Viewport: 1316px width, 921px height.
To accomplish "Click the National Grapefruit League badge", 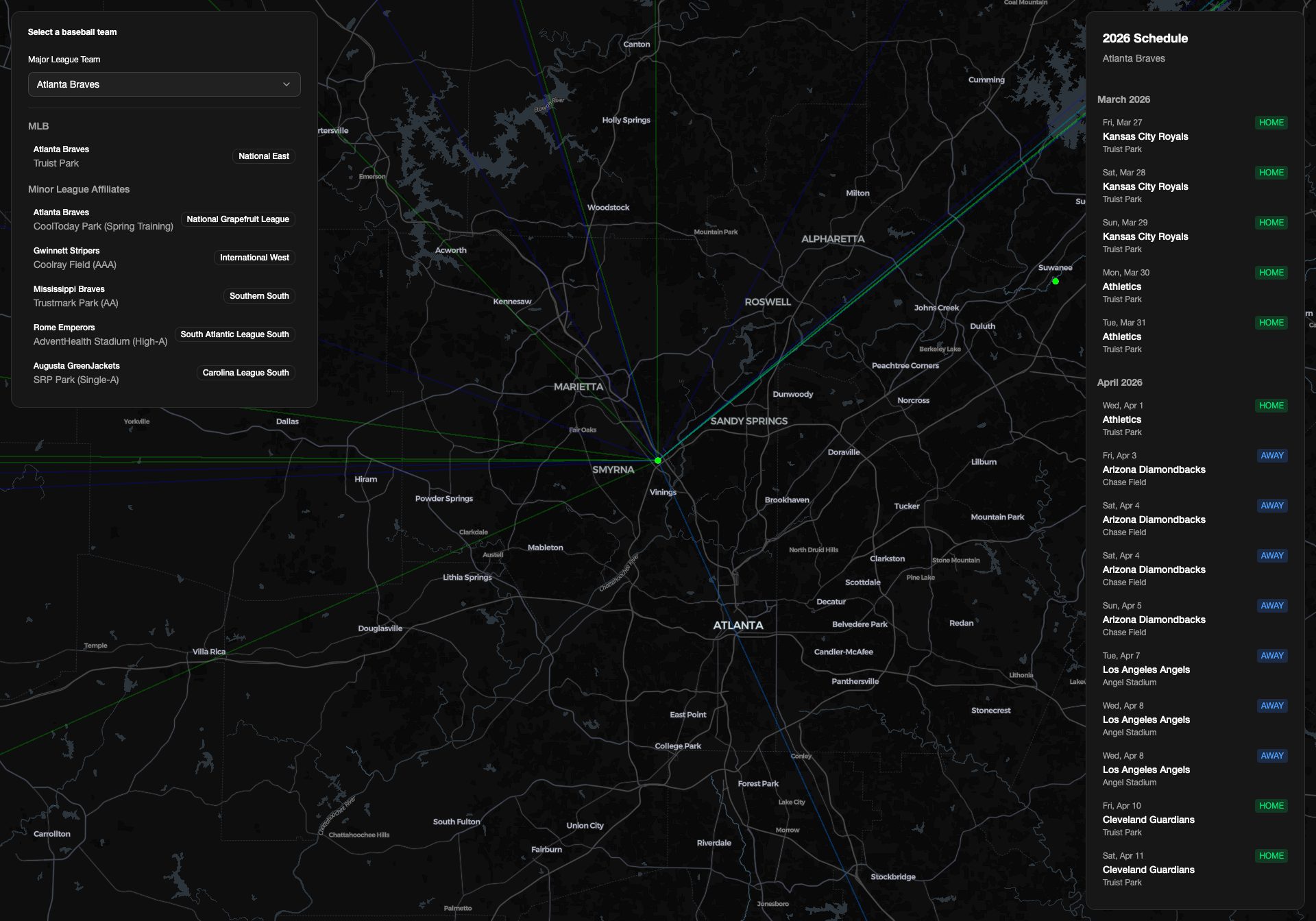I will (x=238, y=219).
